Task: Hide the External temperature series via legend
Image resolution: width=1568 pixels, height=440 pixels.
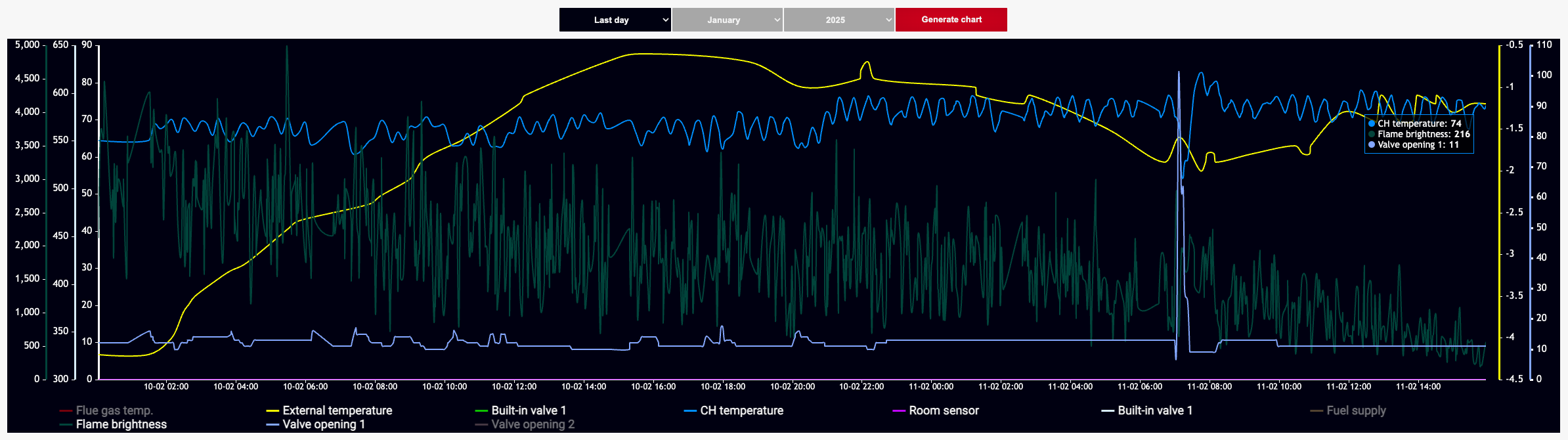Action: coord(337,410)
